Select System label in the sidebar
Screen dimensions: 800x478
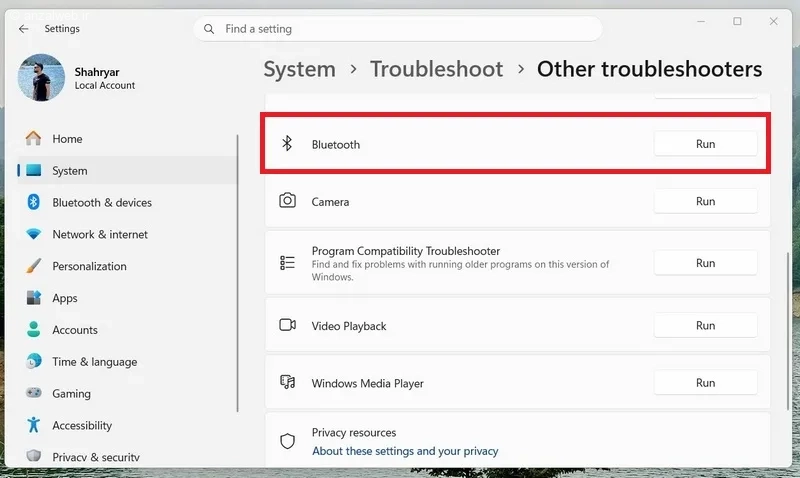69,171
